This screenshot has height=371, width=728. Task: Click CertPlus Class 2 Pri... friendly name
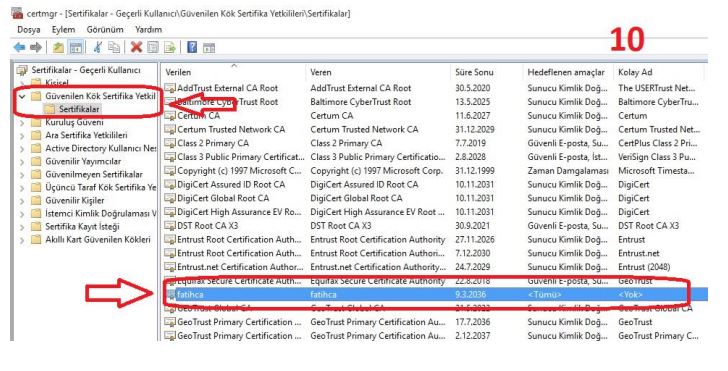point(658,143)
